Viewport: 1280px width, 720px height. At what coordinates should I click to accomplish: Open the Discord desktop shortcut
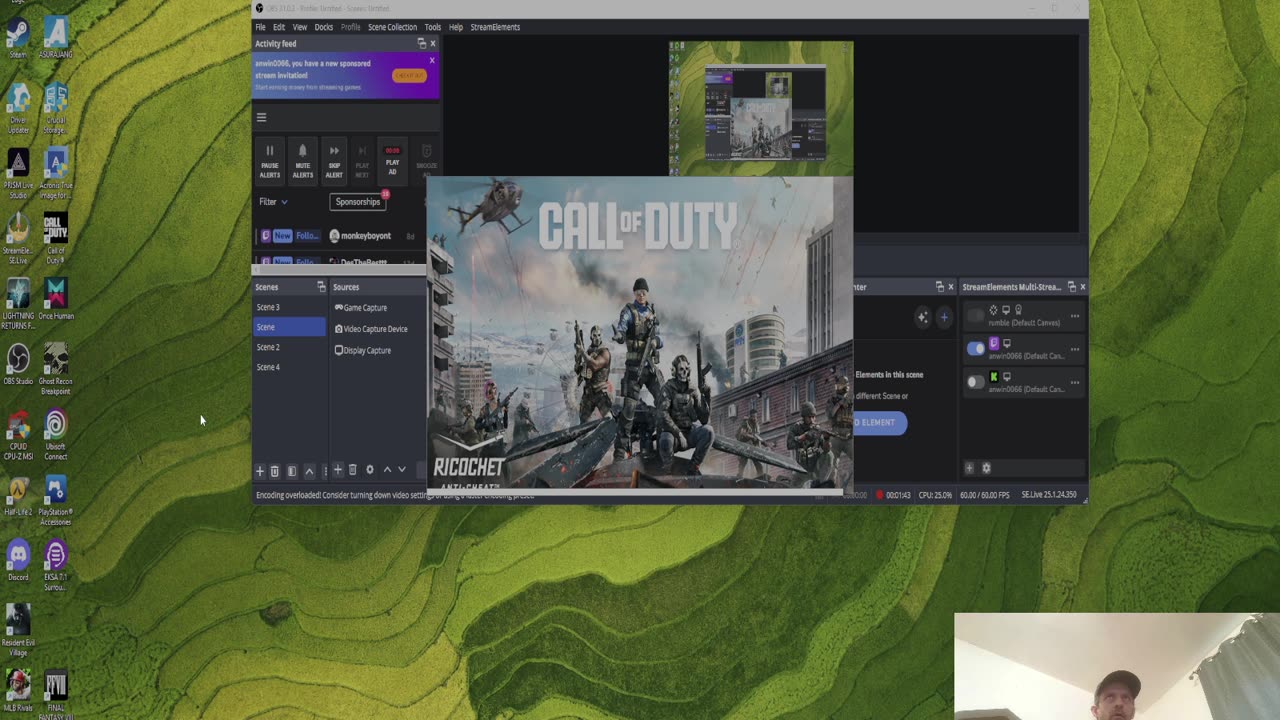click(x=18, y=561)
